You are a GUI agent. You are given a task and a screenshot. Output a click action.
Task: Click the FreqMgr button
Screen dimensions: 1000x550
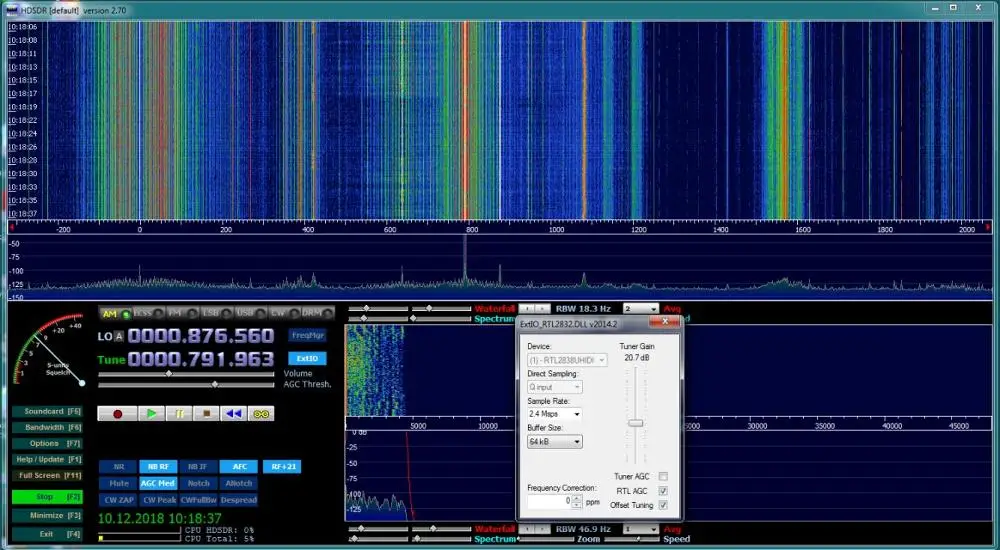[x=307, y=336]
